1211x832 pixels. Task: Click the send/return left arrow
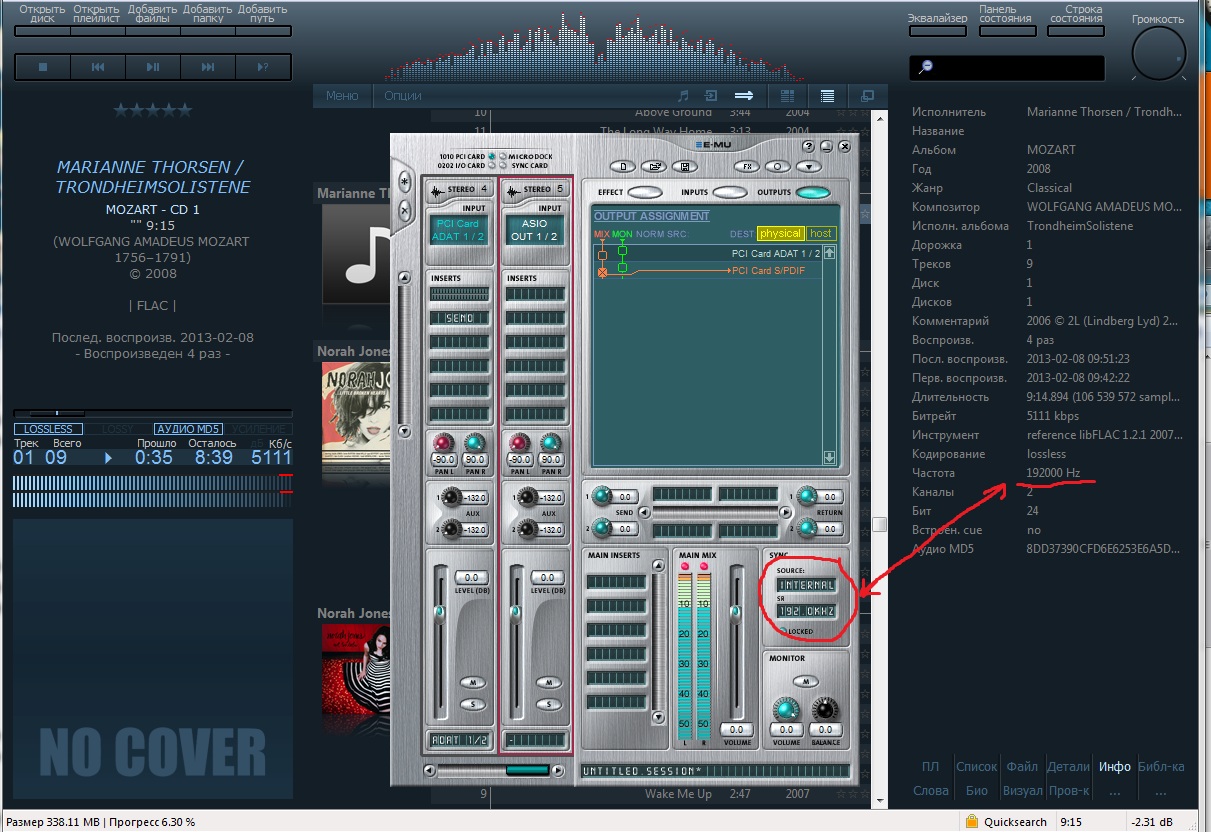pos(645,512)
